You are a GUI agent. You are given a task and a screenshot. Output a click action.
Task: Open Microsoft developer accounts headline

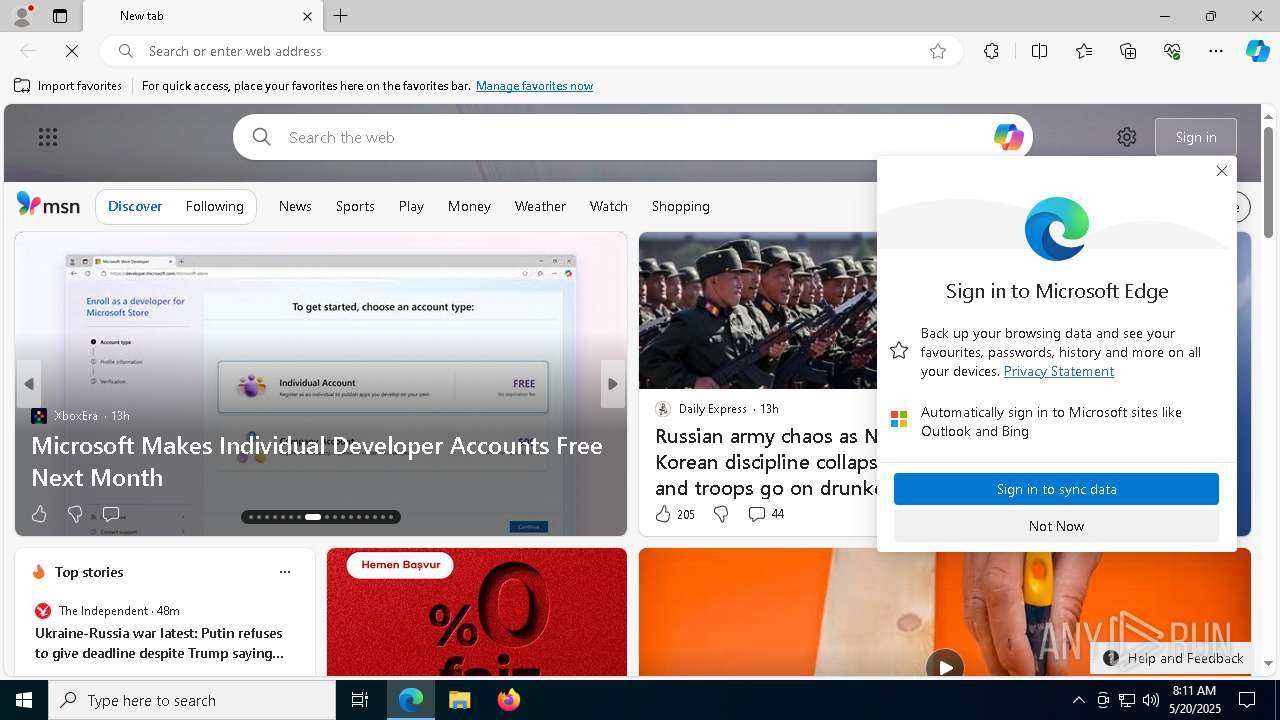[x=317, y=461]
